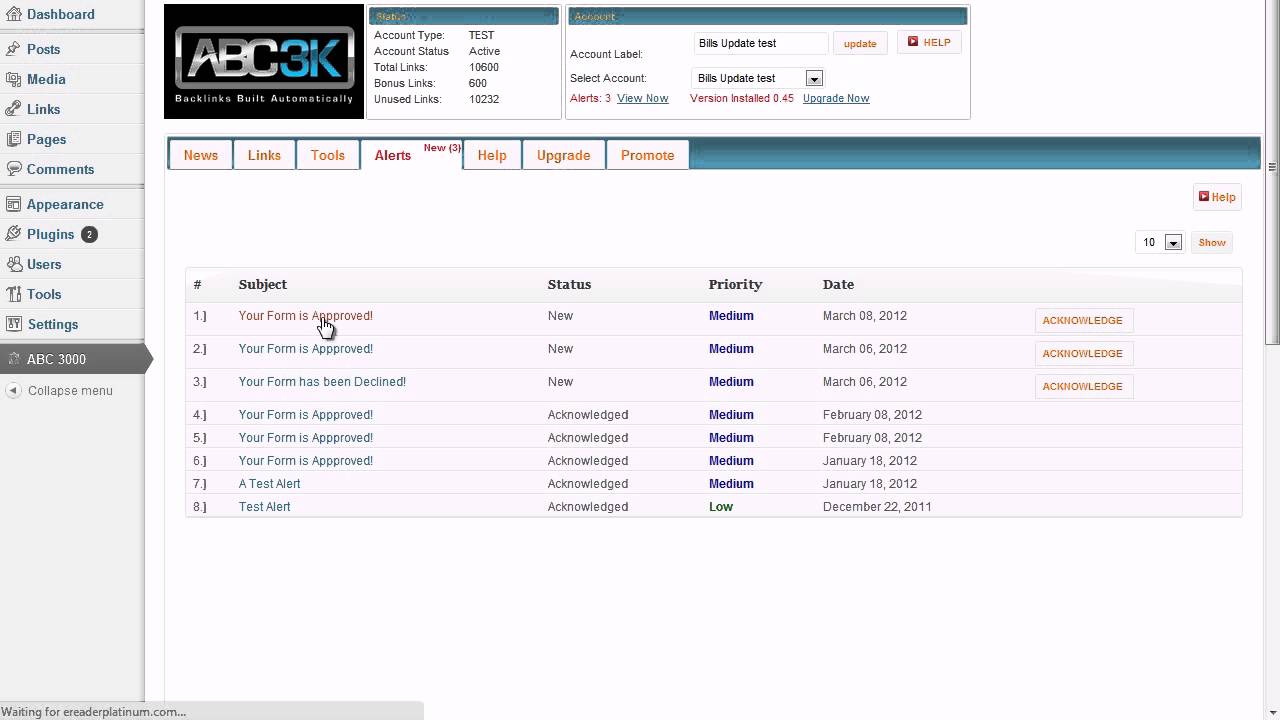Go to the Upgrade tab
Viewport: 1280px width, 720px height.
tap(564, 155)
